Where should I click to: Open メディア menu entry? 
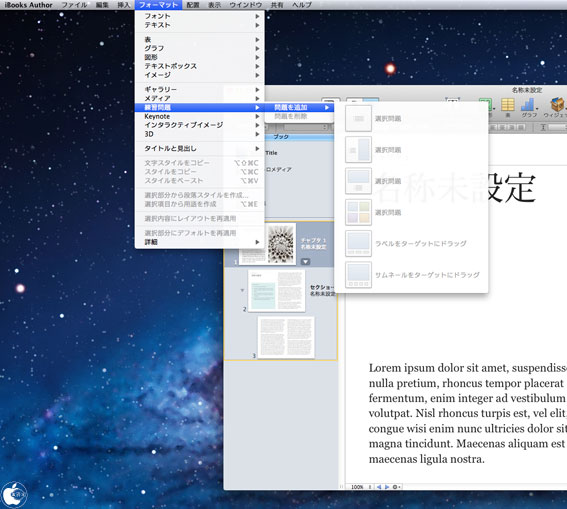[x=200, y=98]
